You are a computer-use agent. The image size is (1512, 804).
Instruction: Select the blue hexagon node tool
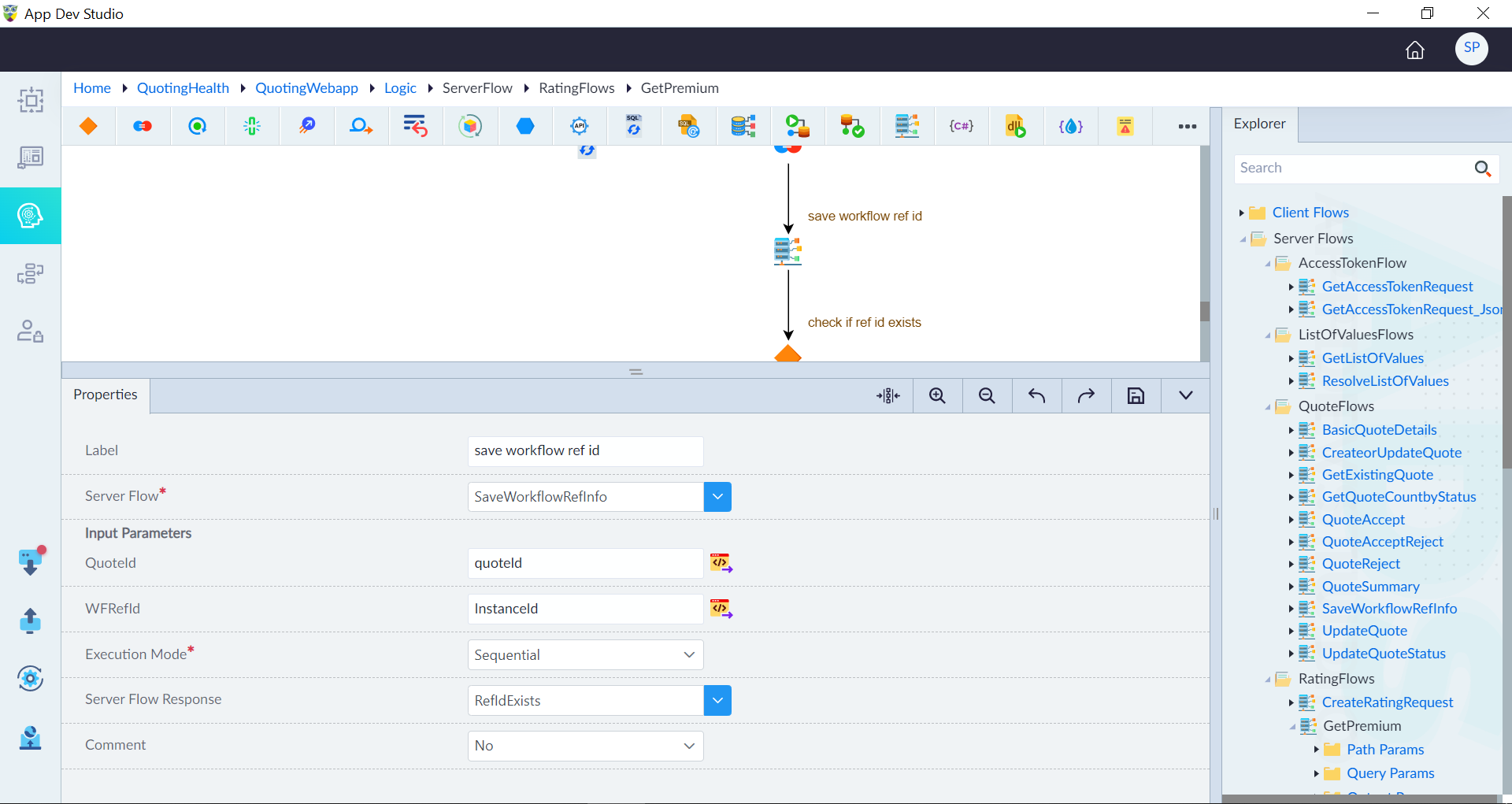click(x=525, y=126)
